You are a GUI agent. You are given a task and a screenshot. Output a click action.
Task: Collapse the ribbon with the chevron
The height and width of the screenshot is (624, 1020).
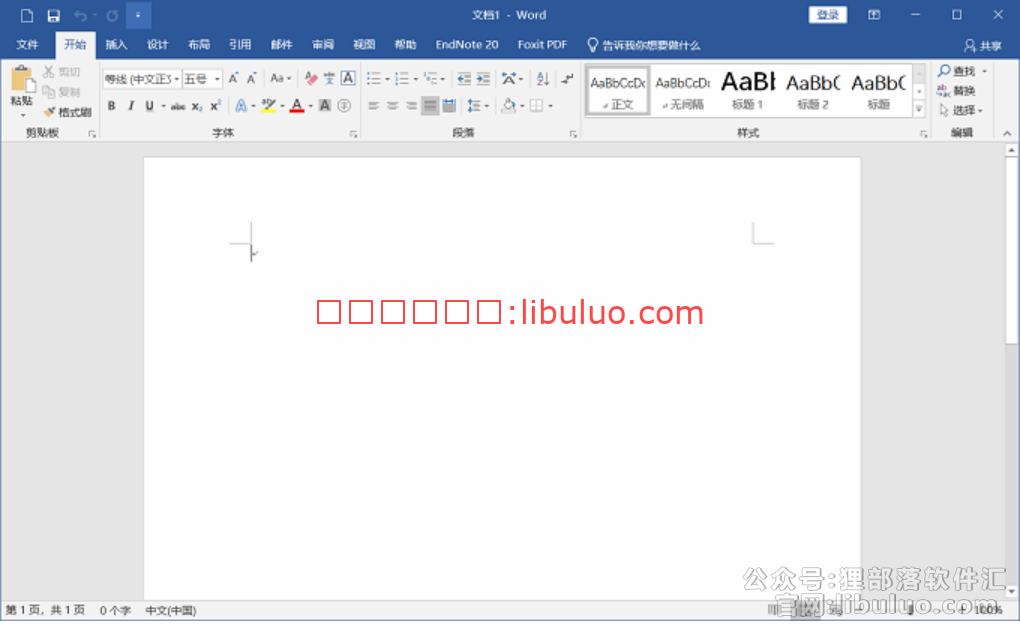(1007, 133)
